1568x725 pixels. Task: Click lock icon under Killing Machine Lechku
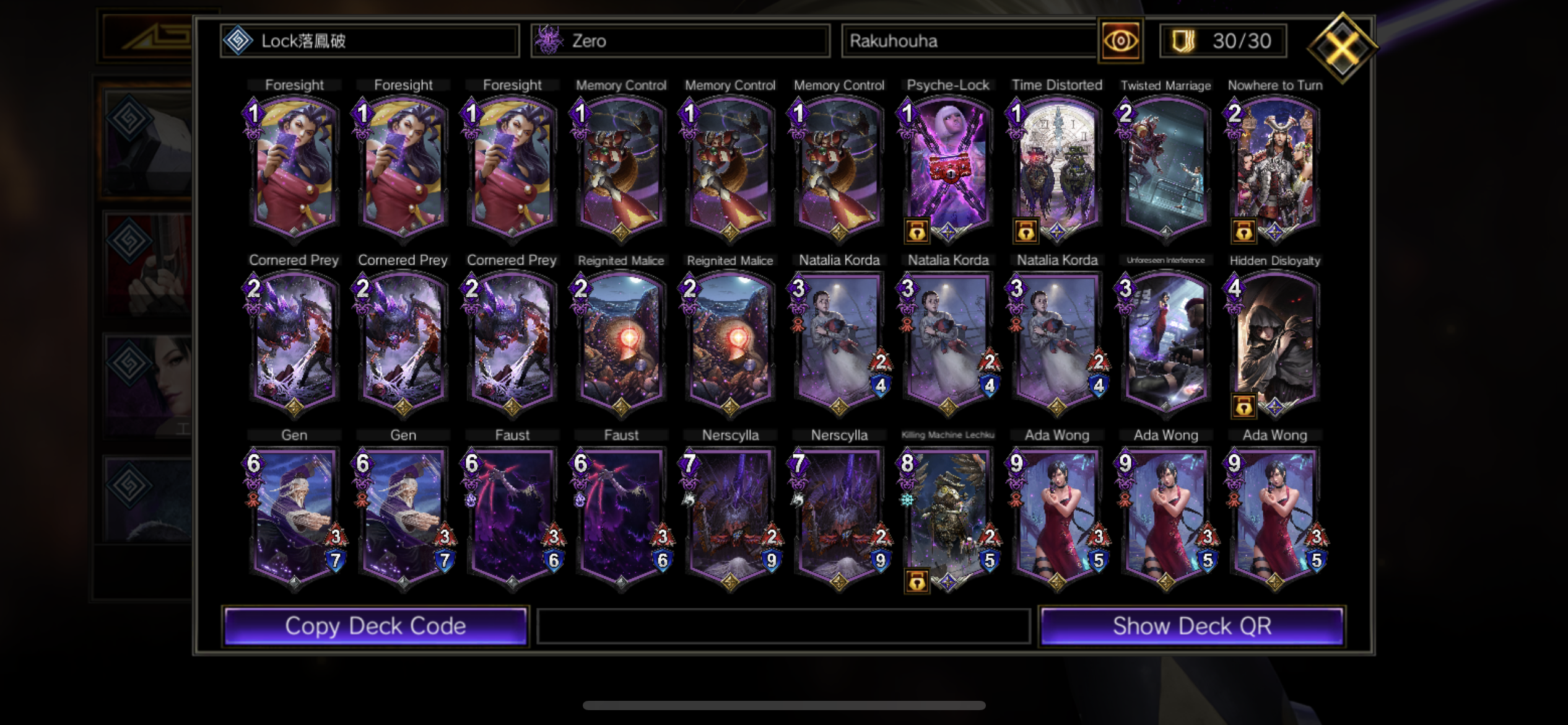(x=917, y=581)
